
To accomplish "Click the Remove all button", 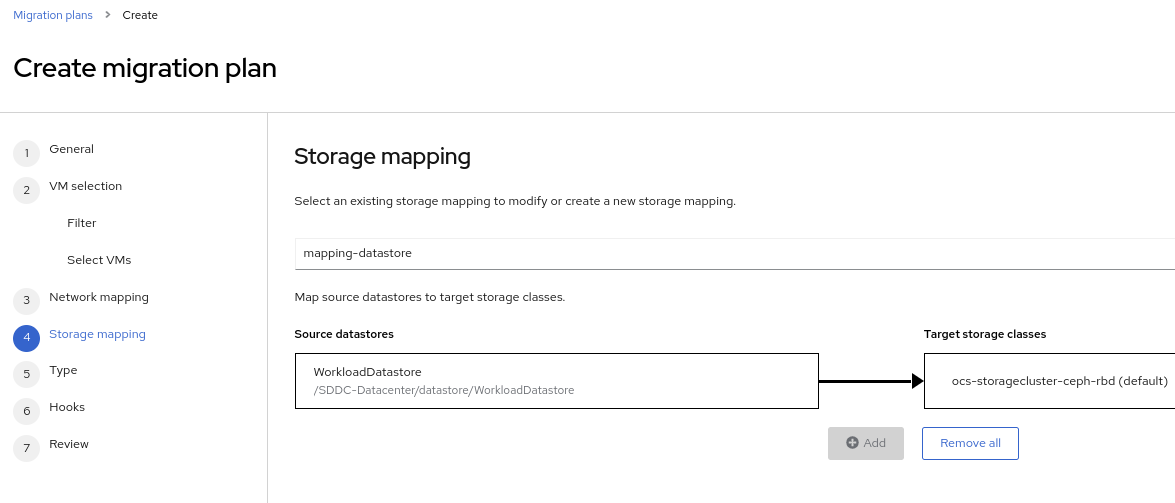I will pyautogui.click(x=970, y=443).
